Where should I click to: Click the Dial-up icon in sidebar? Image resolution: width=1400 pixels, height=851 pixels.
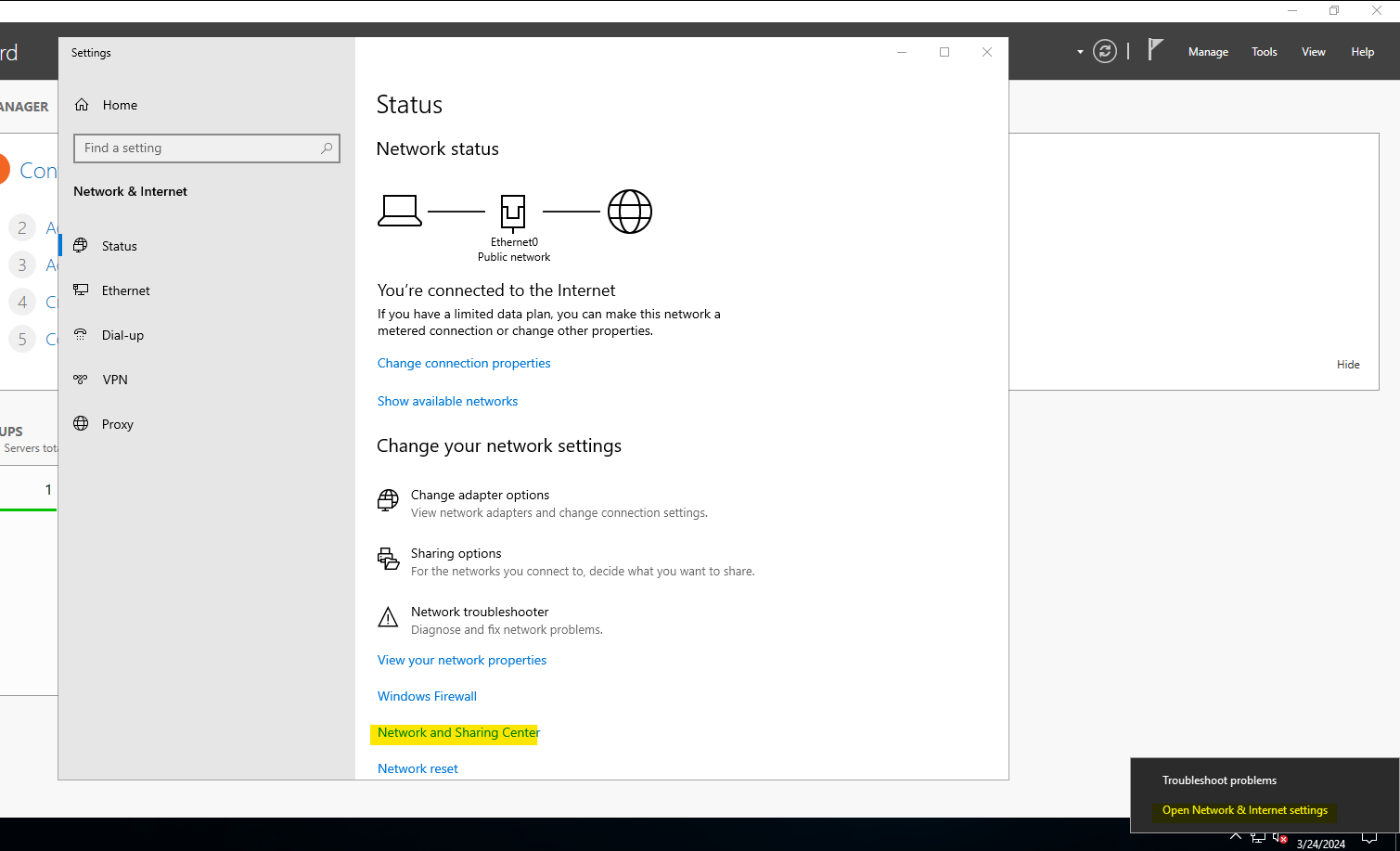82,334
